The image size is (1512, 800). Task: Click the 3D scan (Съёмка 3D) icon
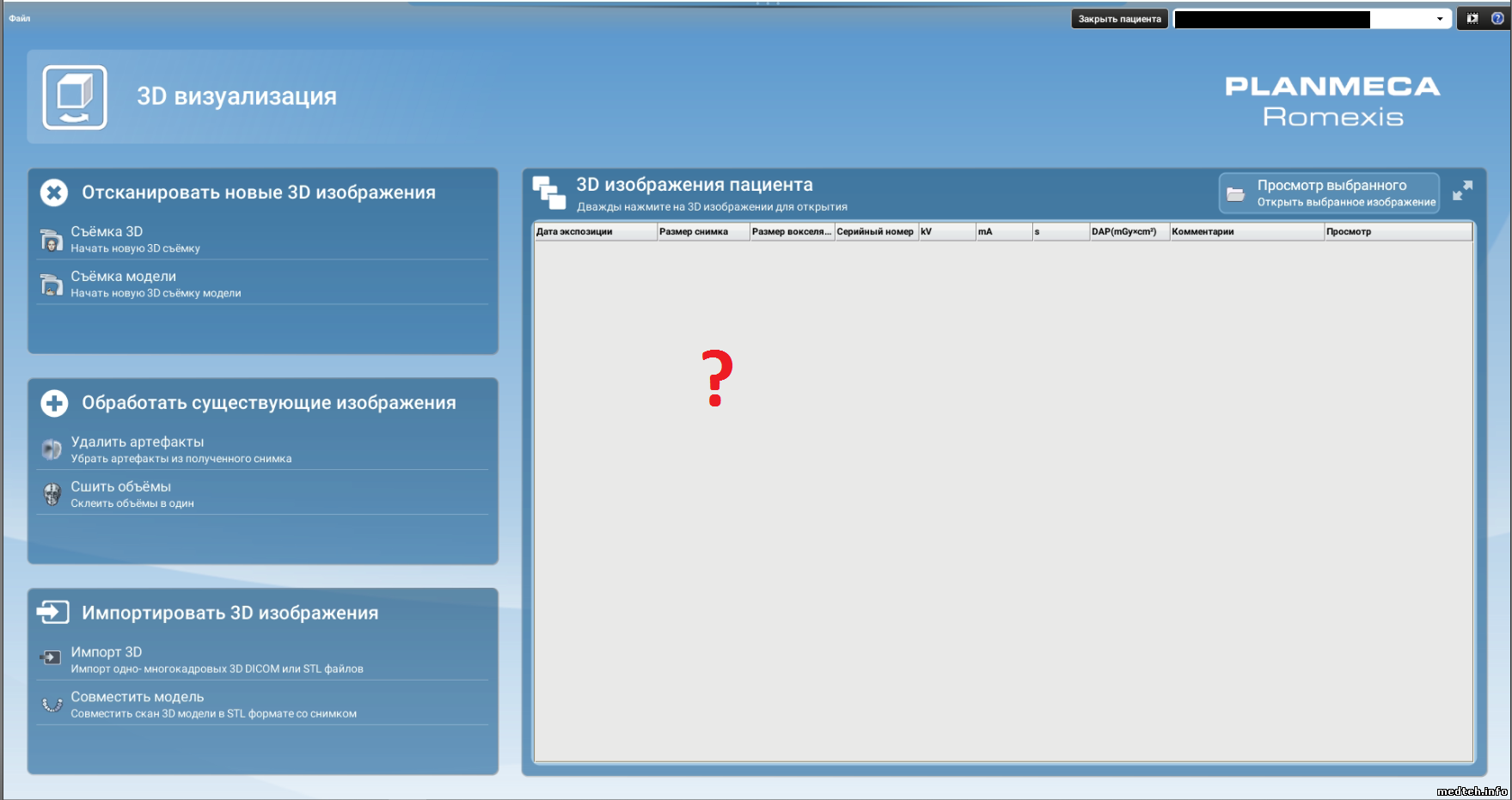52,241
